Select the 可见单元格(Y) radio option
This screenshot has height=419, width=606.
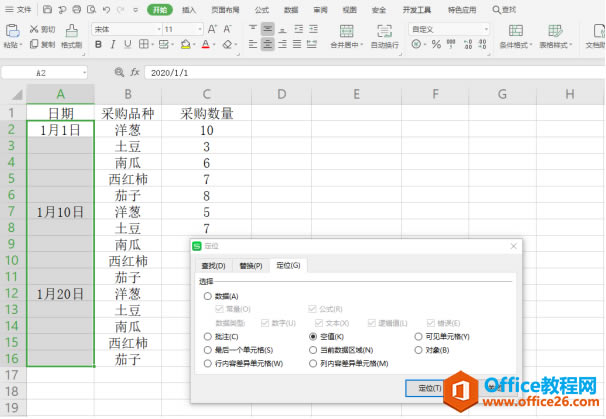418,337
